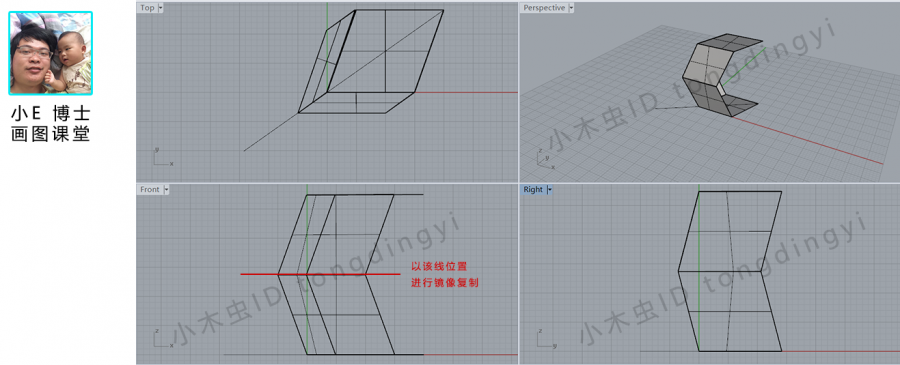Open the Perspective viewport dropdown arrow
Screen dimensions: 900x365
(571, 7)
